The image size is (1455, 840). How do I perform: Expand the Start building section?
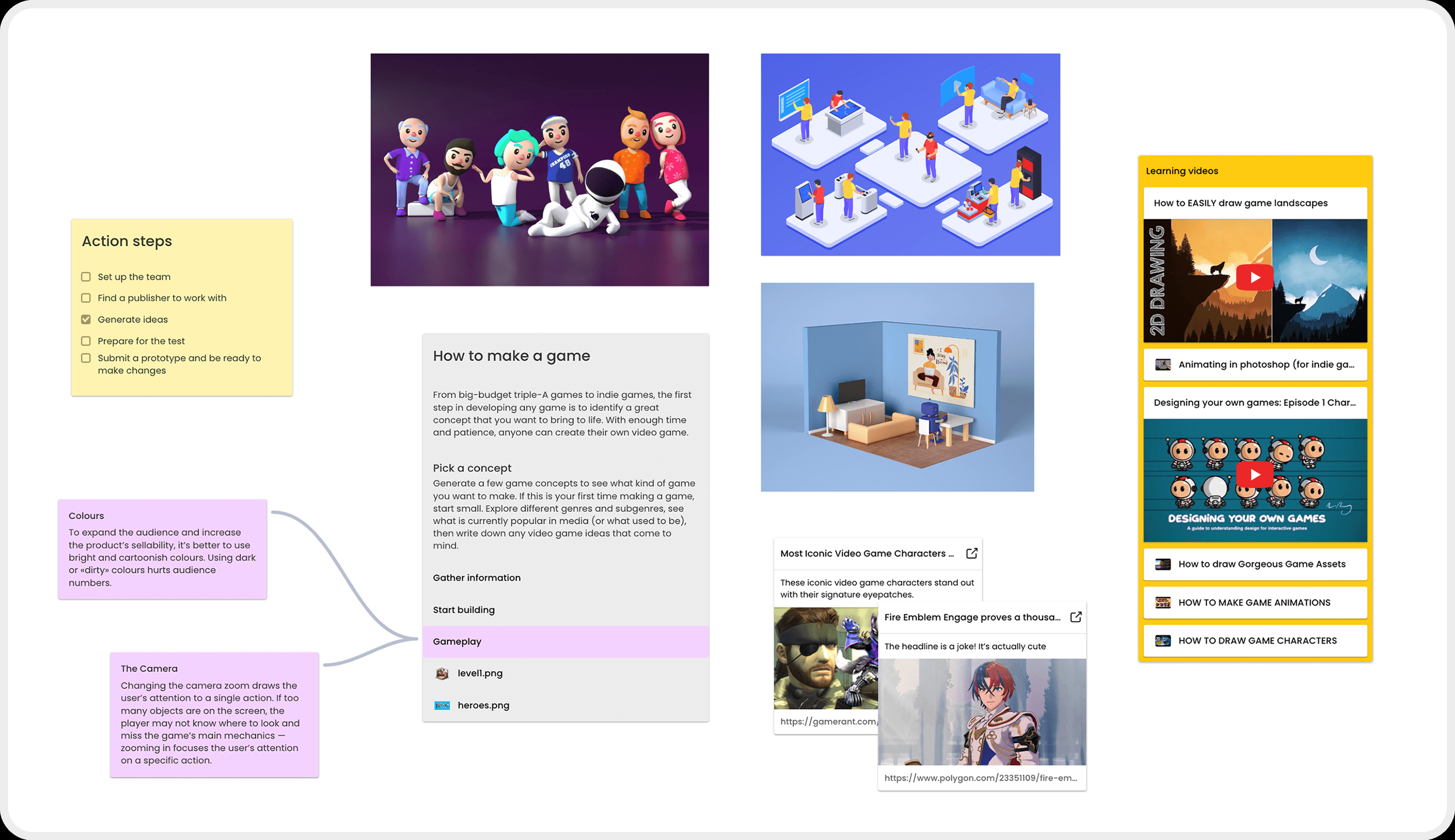464,610
